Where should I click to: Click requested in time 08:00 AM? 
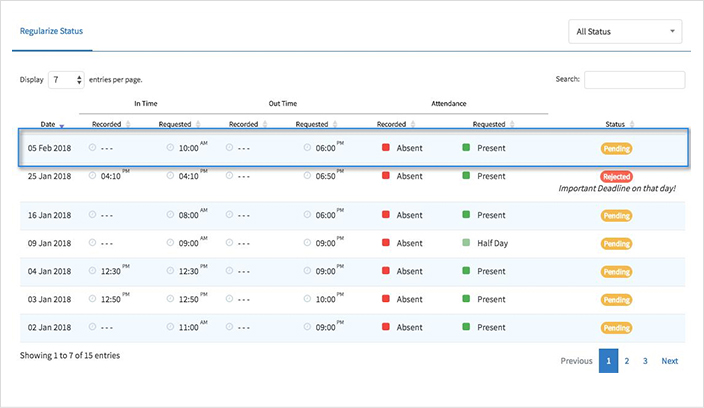tap(193, 214)
